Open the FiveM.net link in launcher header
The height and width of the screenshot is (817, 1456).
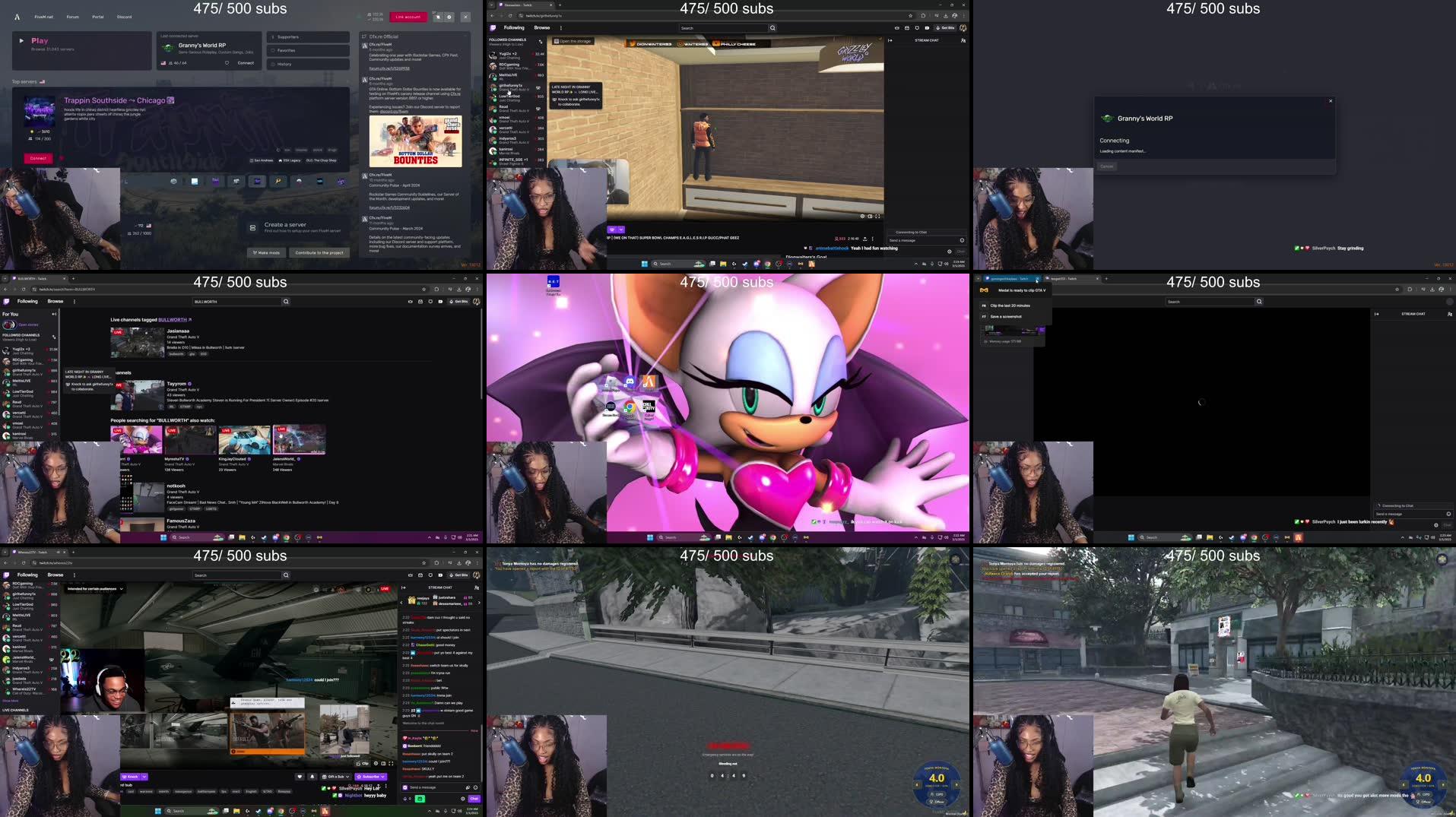click(43, 17)
